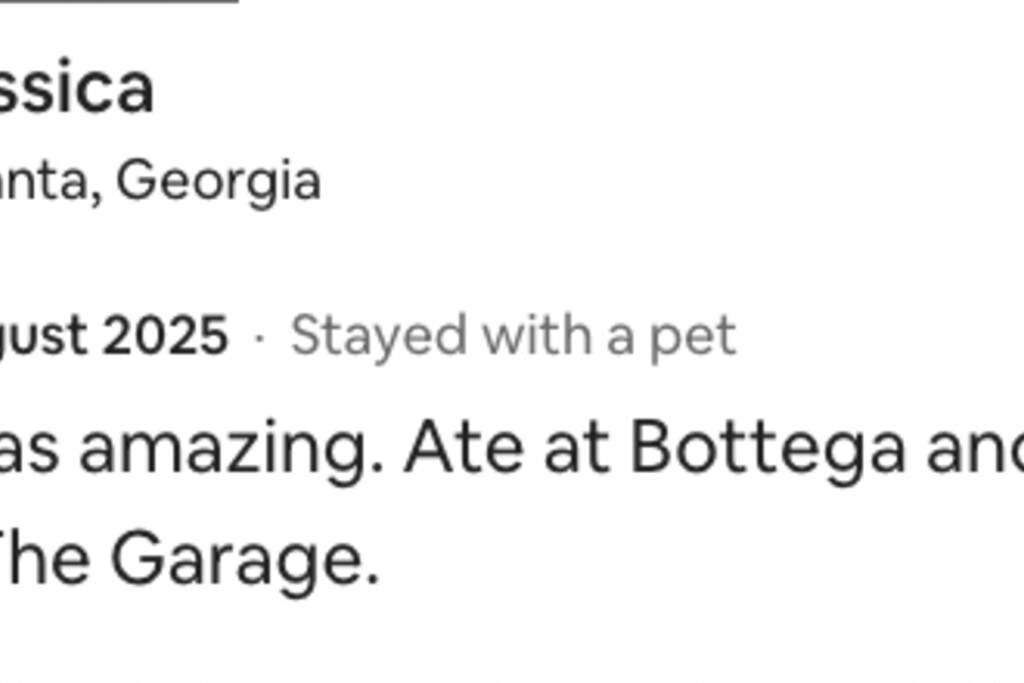The image size is (1024, 683).
Task: Click the reviewer location ending in "Georgia"
Action: click(x=218, y=181)
